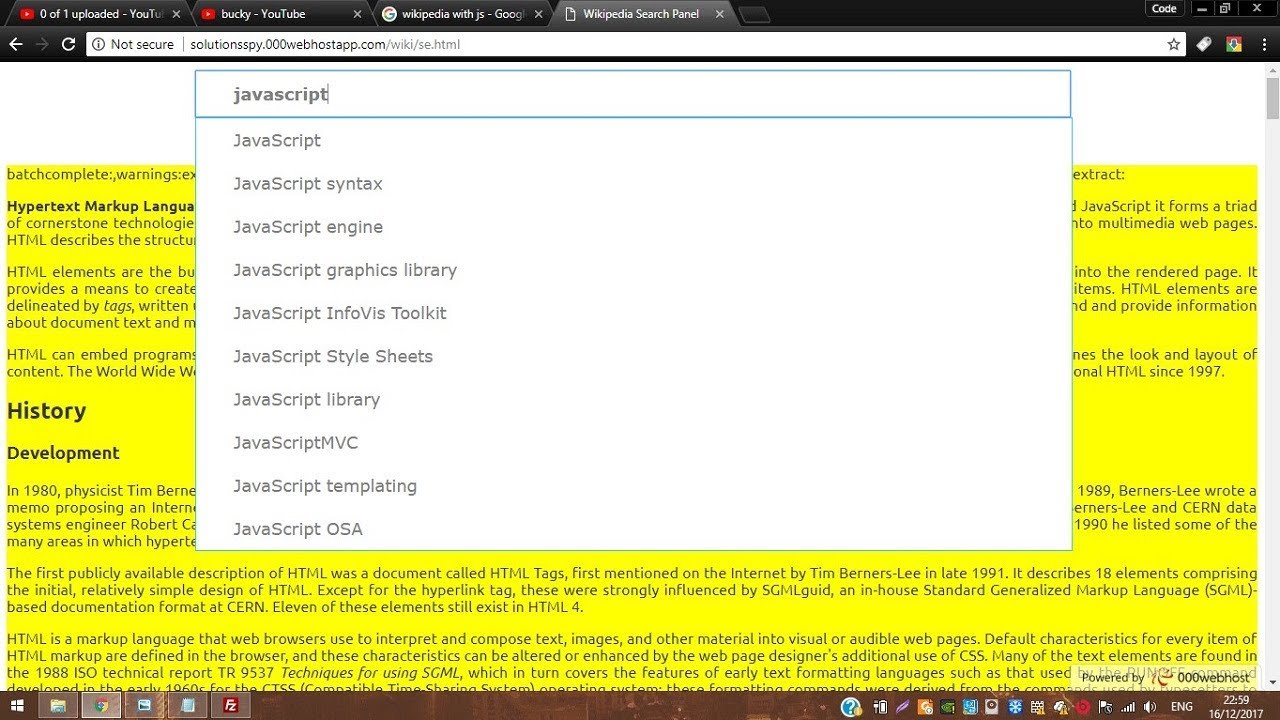Click the Not secure site info icon
The height and width of the screenshot is (720, 1280).
coord(98,44)
